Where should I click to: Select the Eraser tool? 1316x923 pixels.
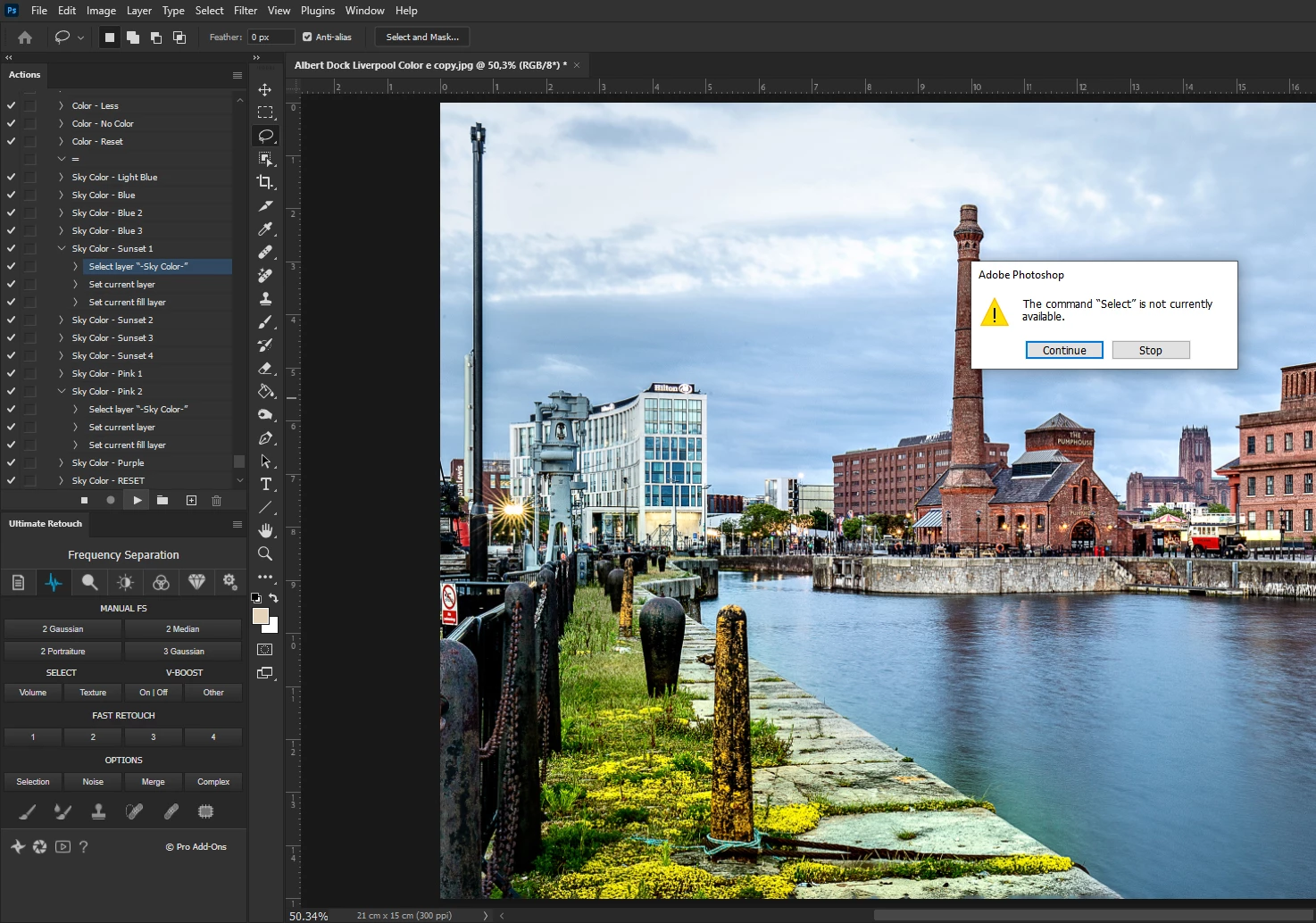[x=265, y=368]
